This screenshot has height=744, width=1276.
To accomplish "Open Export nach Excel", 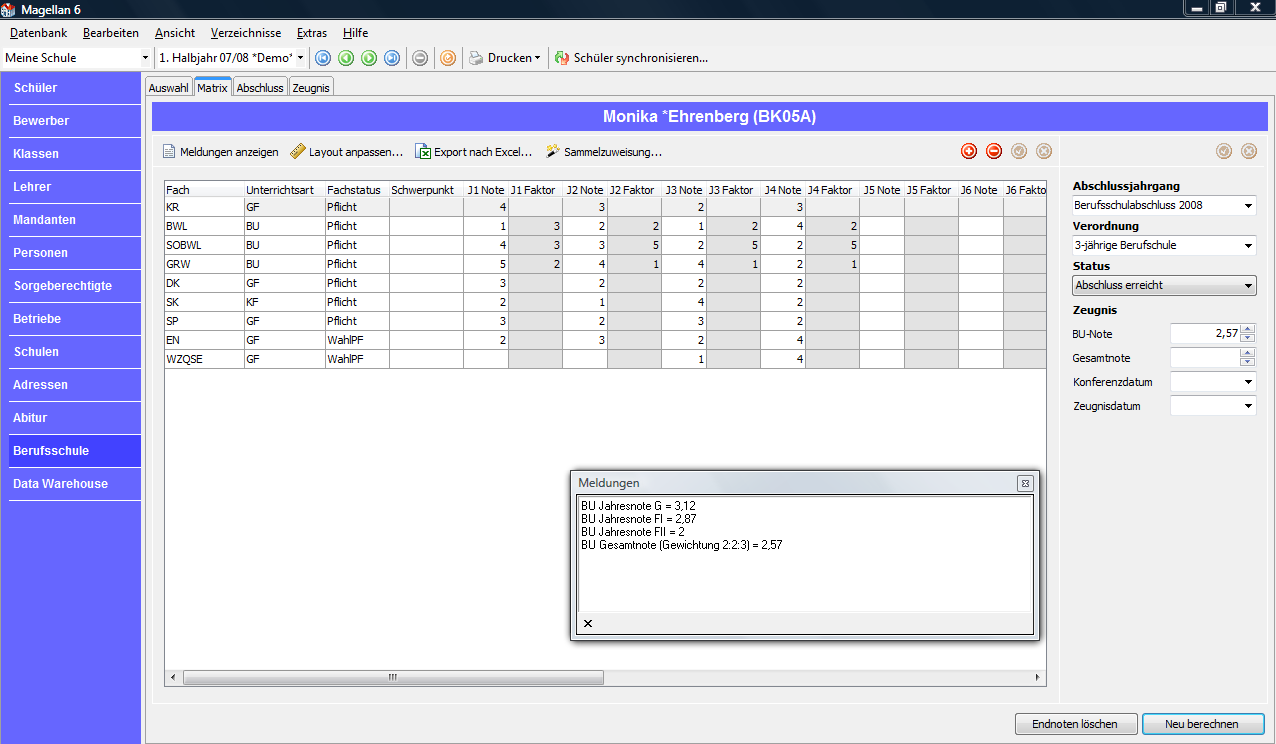I will (474, 152).
